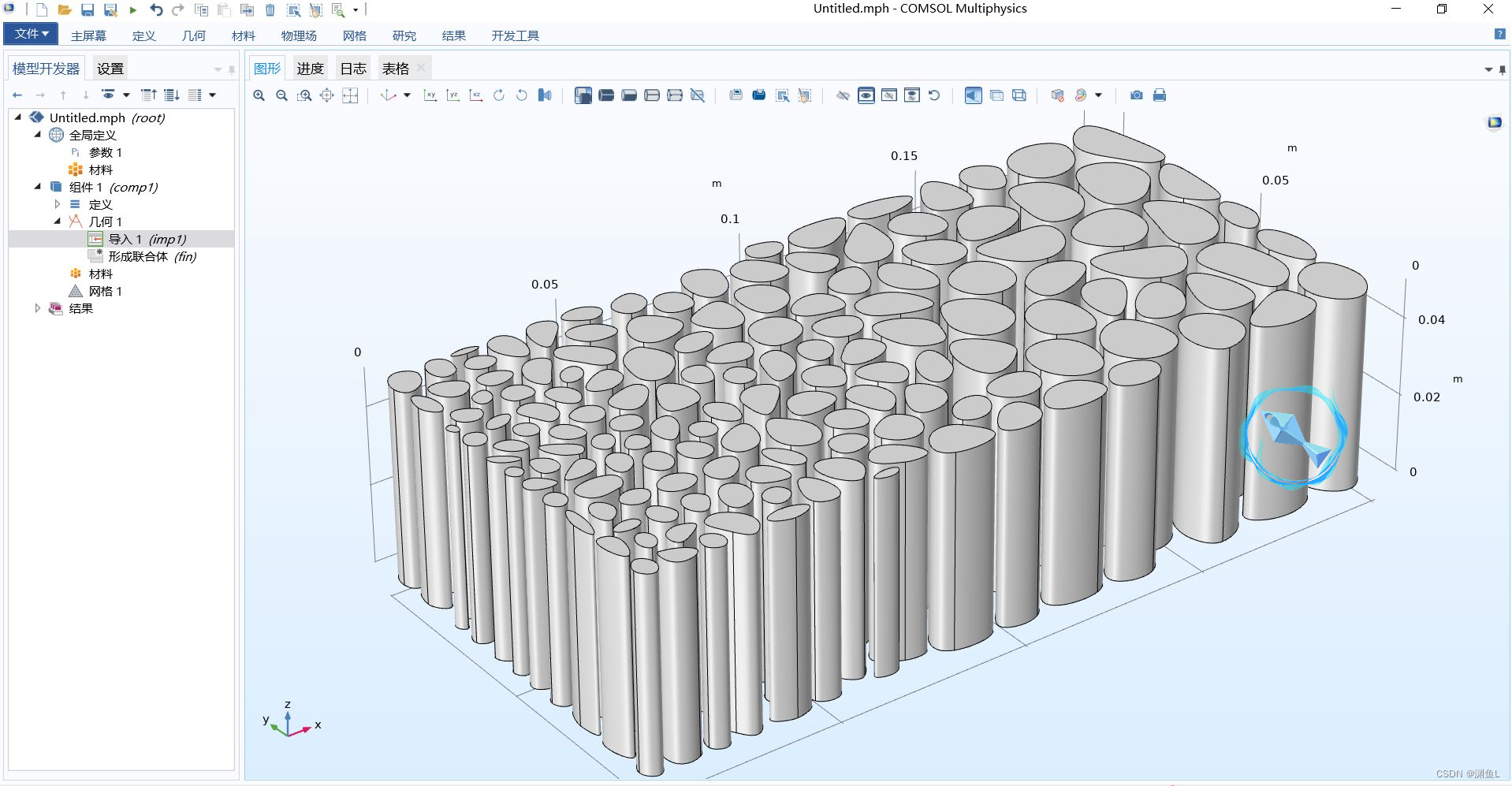Open the image color palette tool
Image resolution: width=1512 pixels, height=786 pixels.
tap(1081, 95)
